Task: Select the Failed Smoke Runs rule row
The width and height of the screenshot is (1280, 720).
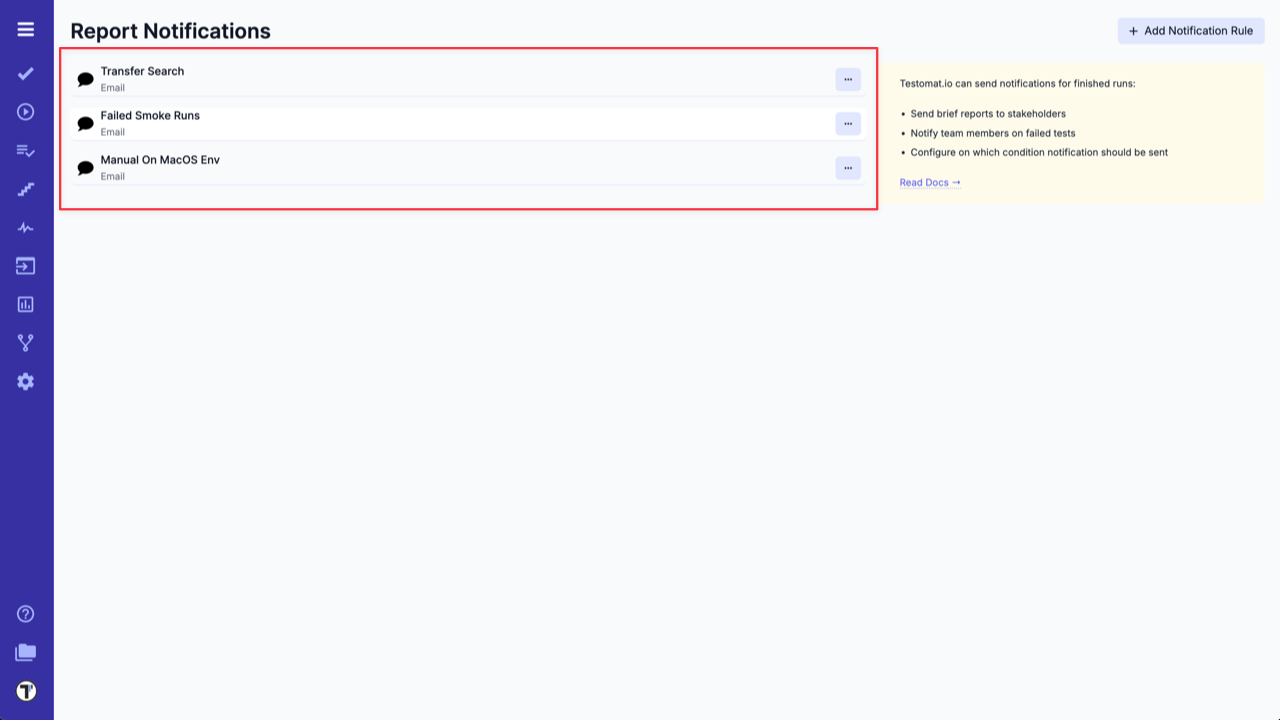Action: pyautogui.click(x=400, y=123)
